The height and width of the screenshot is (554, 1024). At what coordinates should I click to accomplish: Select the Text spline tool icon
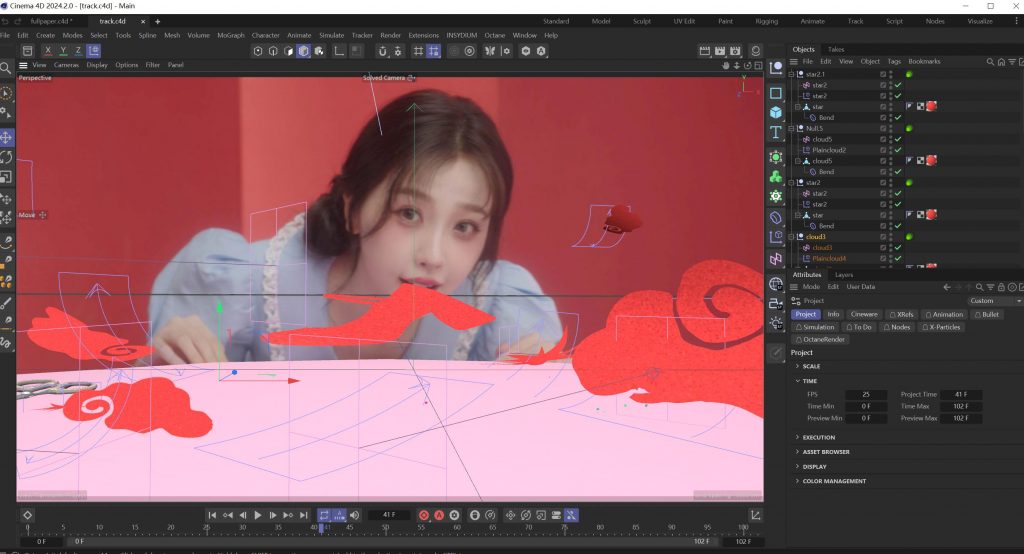pos(776,133)
